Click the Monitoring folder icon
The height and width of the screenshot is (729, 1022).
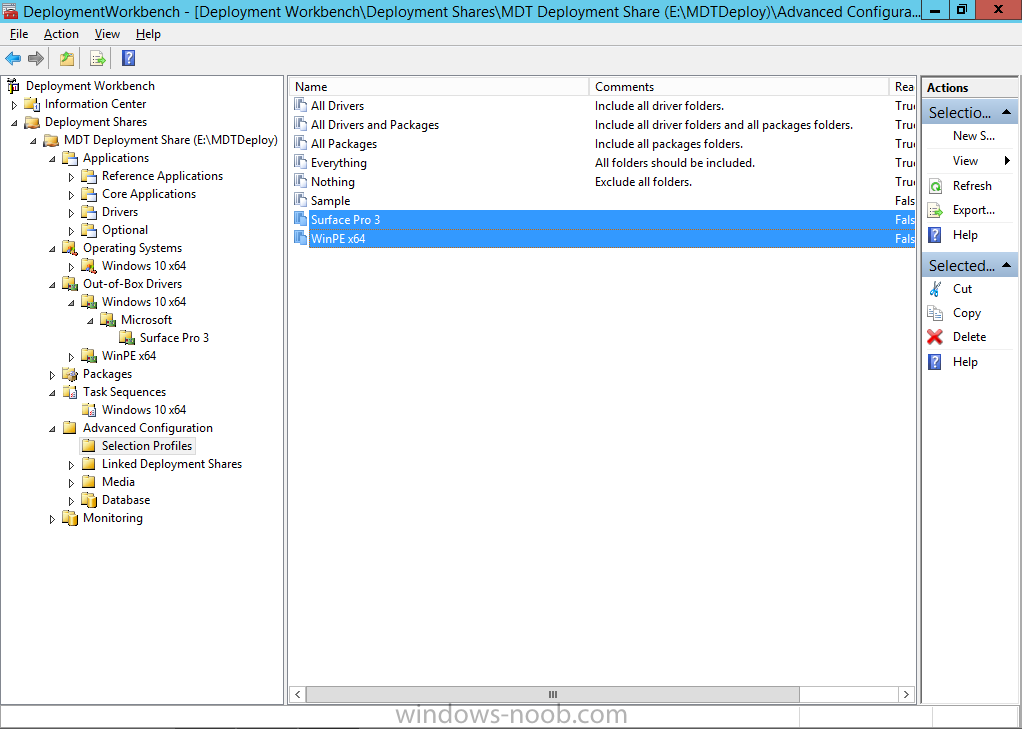(70, 518)
